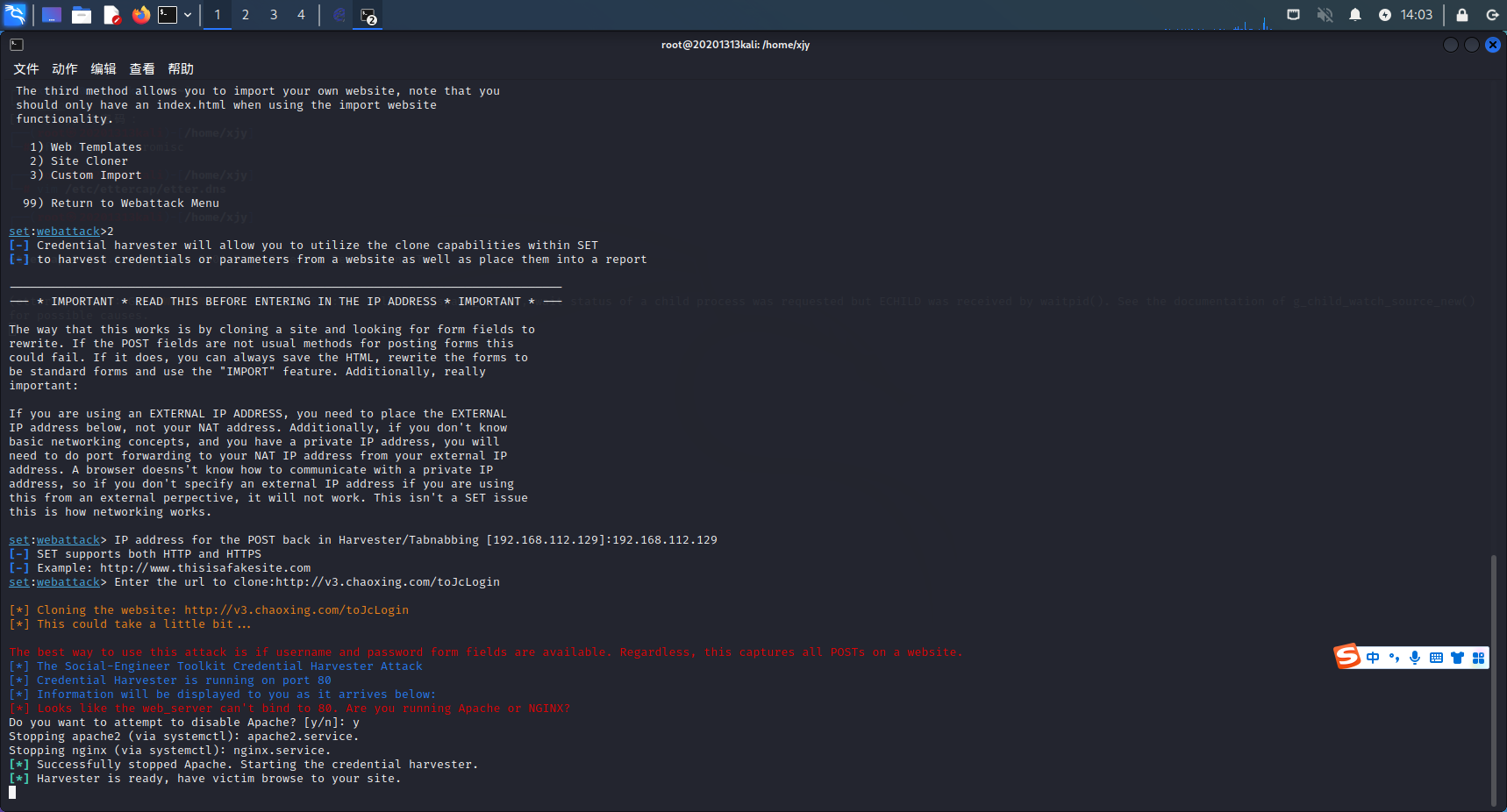This screenshot has width=1507, height=812.
Task: Switch to workspace 4
Action: tap(301, 15)
